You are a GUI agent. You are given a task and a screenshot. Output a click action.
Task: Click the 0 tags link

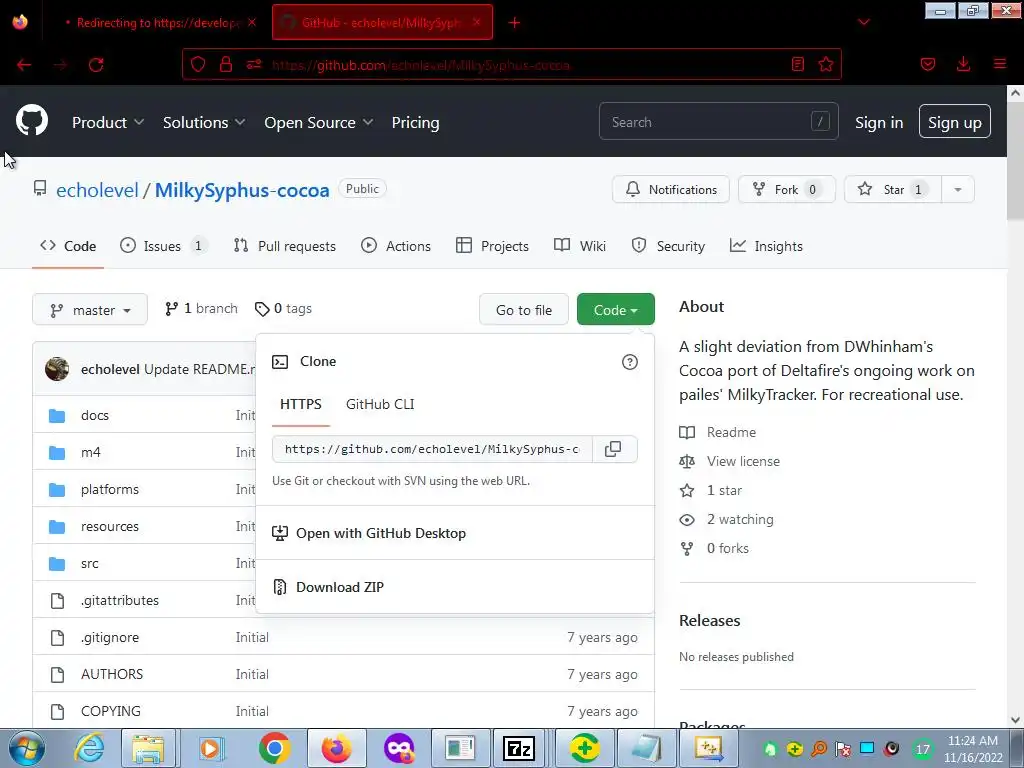[x=283, y=308]
